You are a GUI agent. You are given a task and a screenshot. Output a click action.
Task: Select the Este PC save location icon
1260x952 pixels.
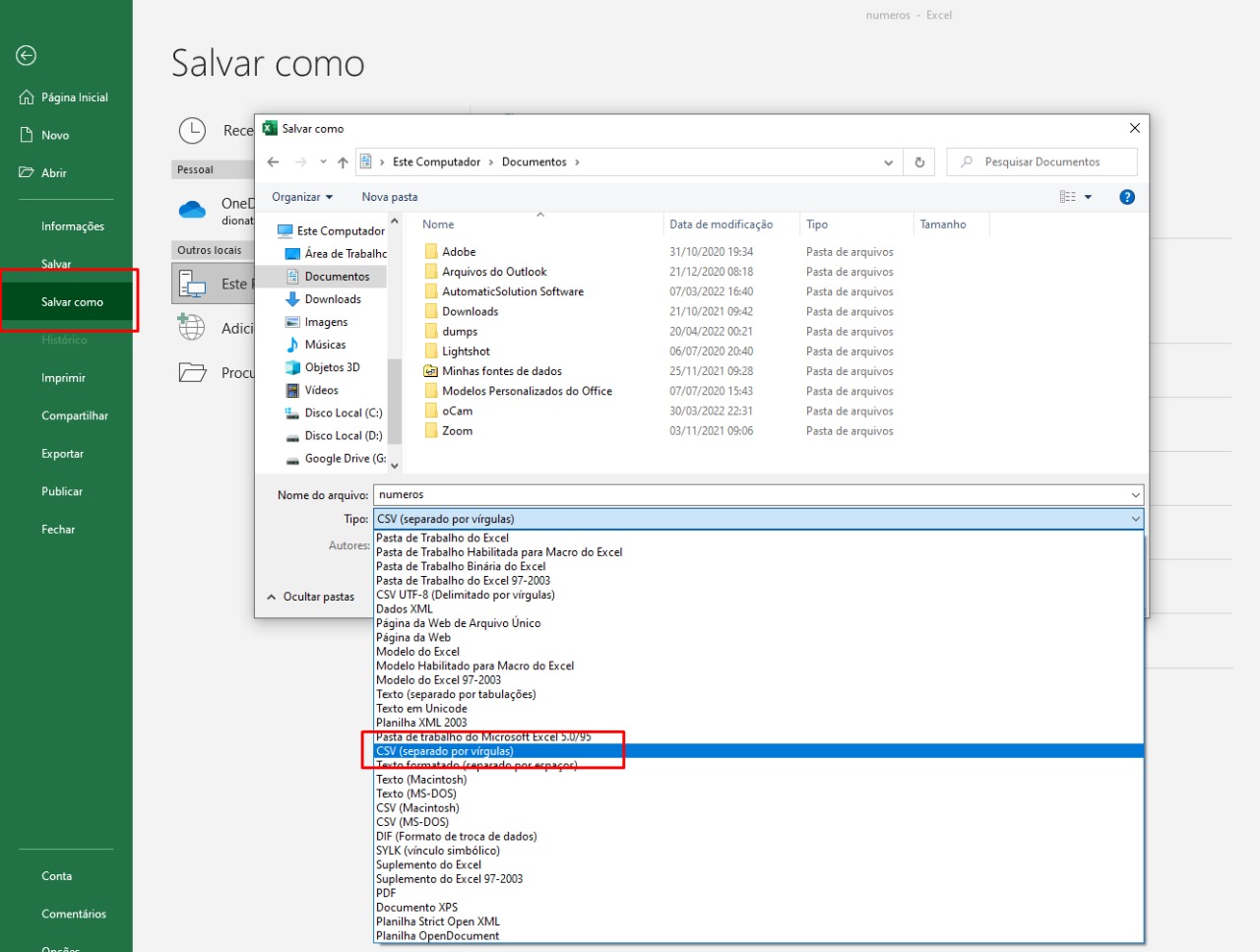click(x=190, y=285)
